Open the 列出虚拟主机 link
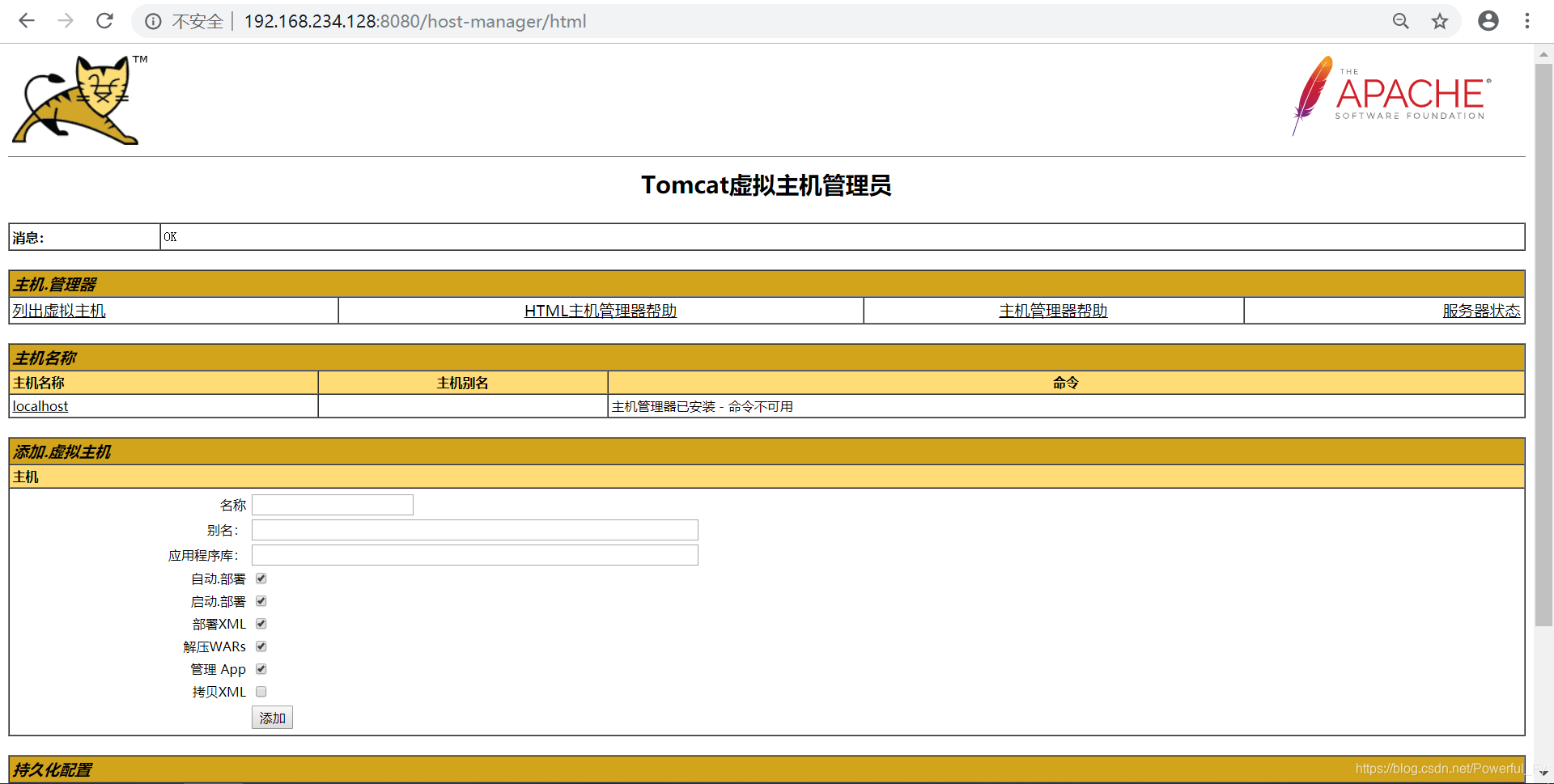Viewport: 1554px width, 784px height. point(59,311)
